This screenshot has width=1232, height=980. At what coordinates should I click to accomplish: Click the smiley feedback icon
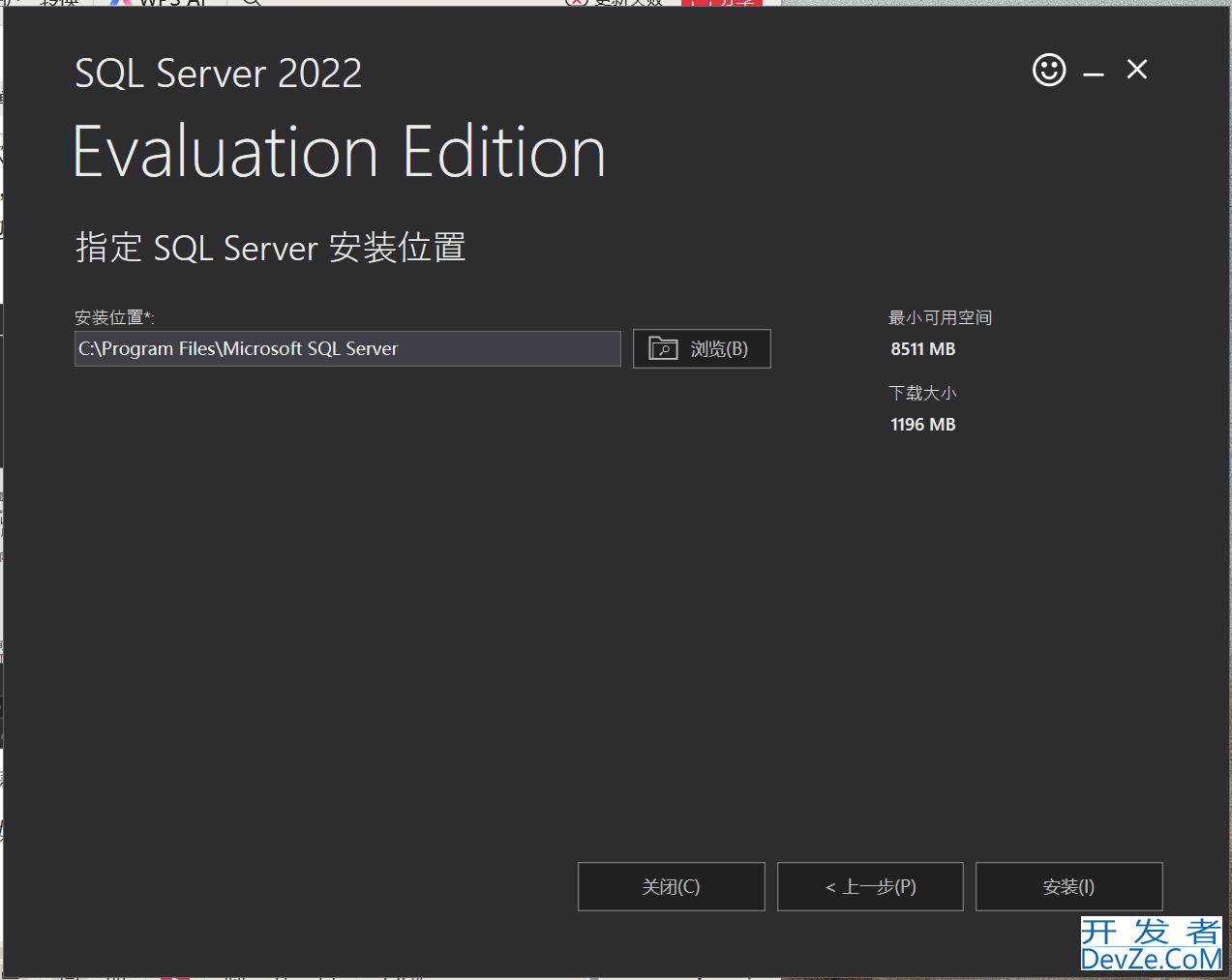pos(1049,70)
